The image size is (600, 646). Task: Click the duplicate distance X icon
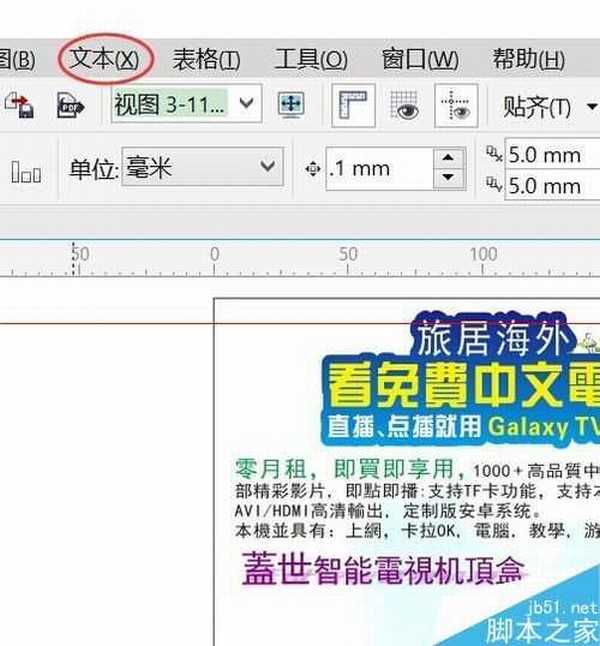point(494,154)
